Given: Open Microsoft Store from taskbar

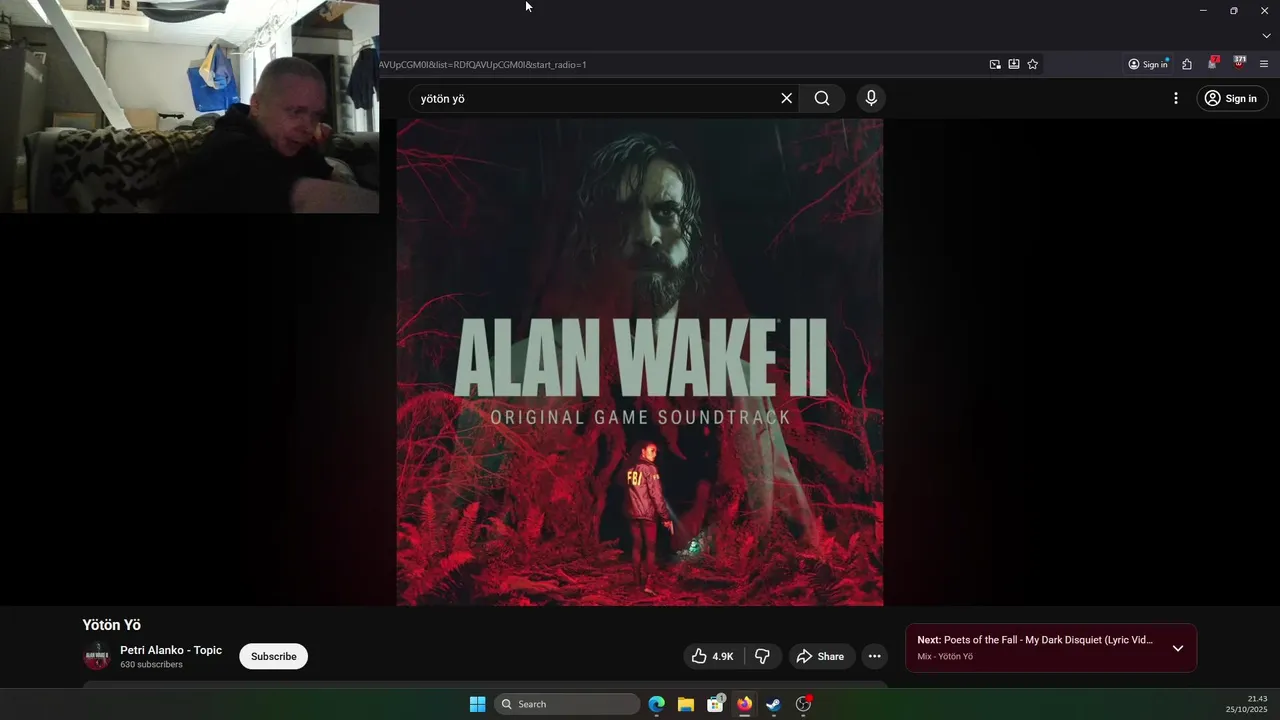Looking at the screenshot, I should (715, 704).
